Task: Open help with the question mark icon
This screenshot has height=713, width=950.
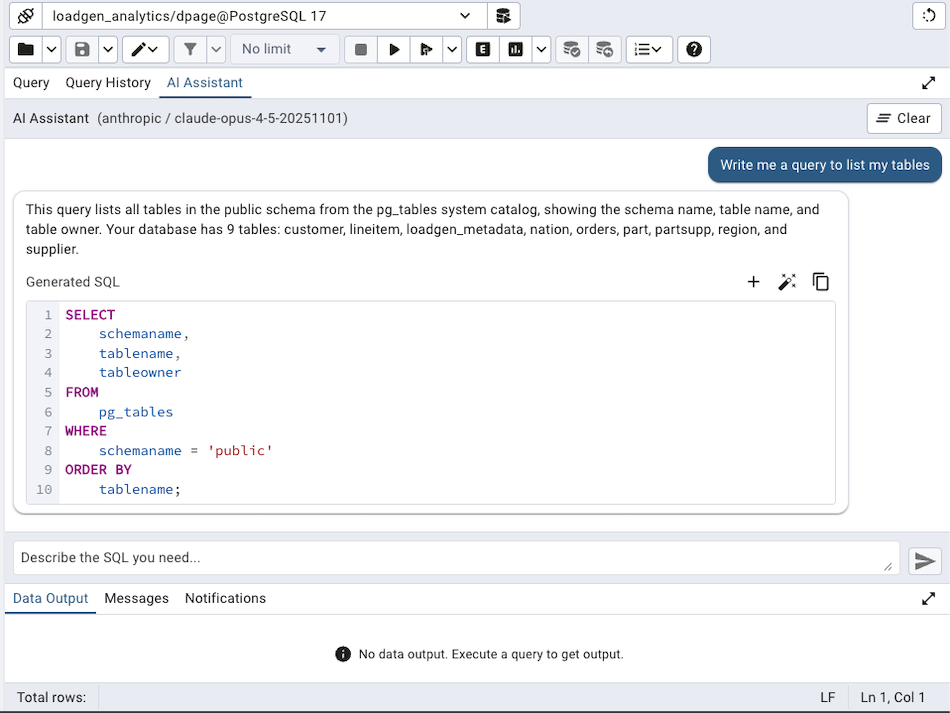Action: [694, 49]
